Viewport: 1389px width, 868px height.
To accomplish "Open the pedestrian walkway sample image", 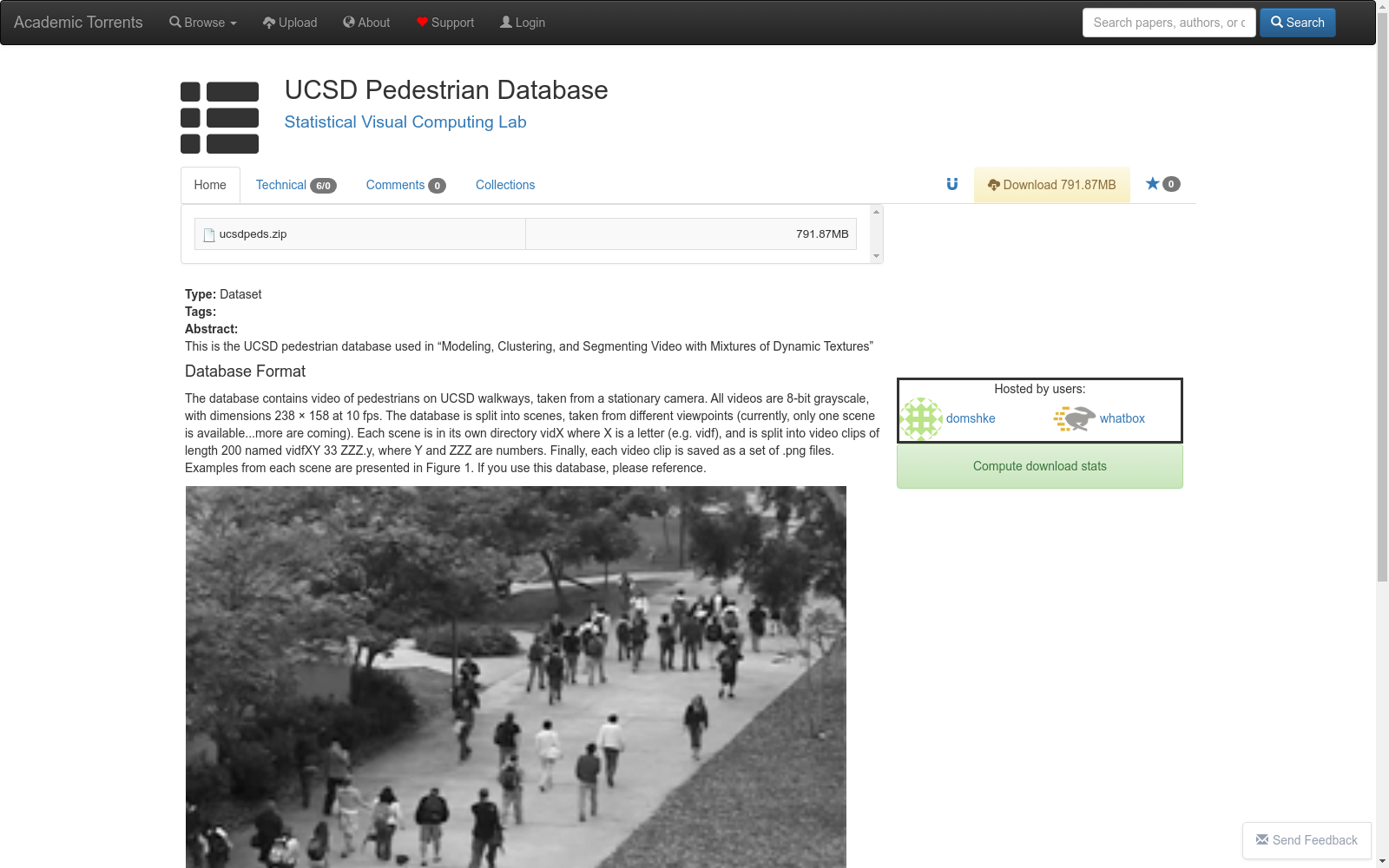I will click(x=516, y=677).
